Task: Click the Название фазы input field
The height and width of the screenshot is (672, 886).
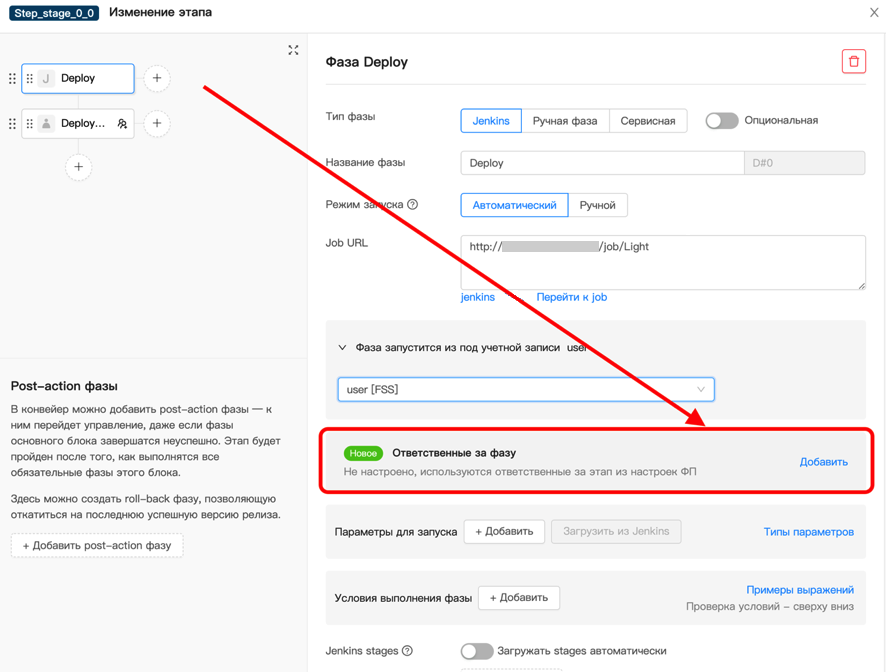Action: pos(602,163)
